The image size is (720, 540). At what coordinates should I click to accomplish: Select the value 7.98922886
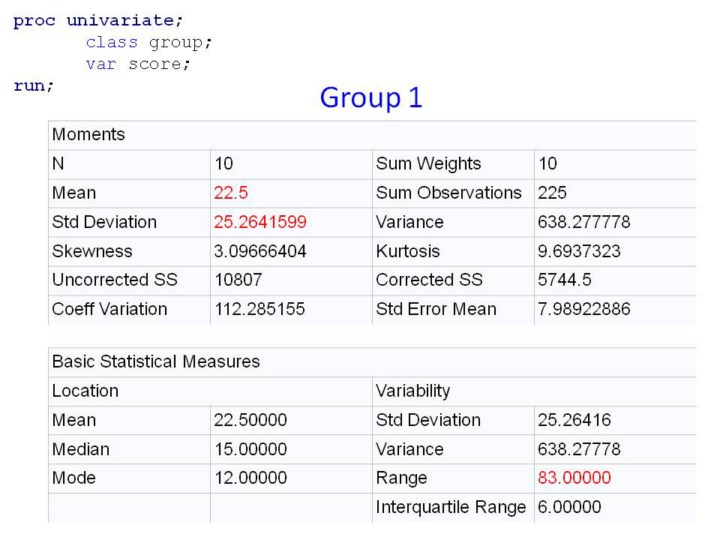584,309
